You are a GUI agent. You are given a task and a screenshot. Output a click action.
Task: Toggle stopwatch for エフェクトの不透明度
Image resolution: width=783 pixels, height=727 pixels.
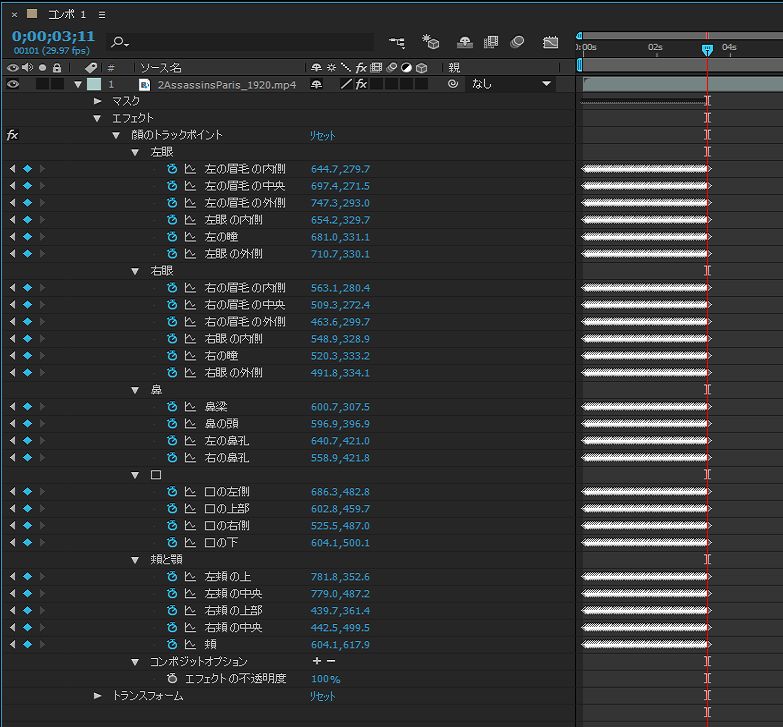coord(172,678)
